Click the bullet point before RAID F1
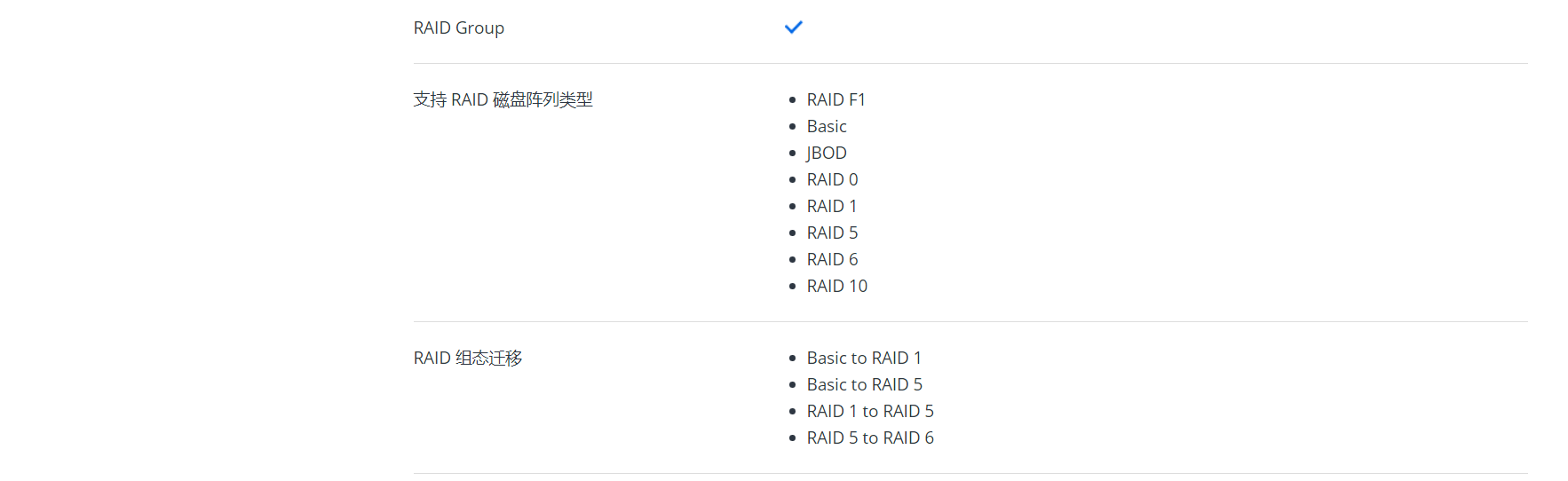Image resolution: width=1568 pixels, height=481 pixels. [x=792, y=100]
